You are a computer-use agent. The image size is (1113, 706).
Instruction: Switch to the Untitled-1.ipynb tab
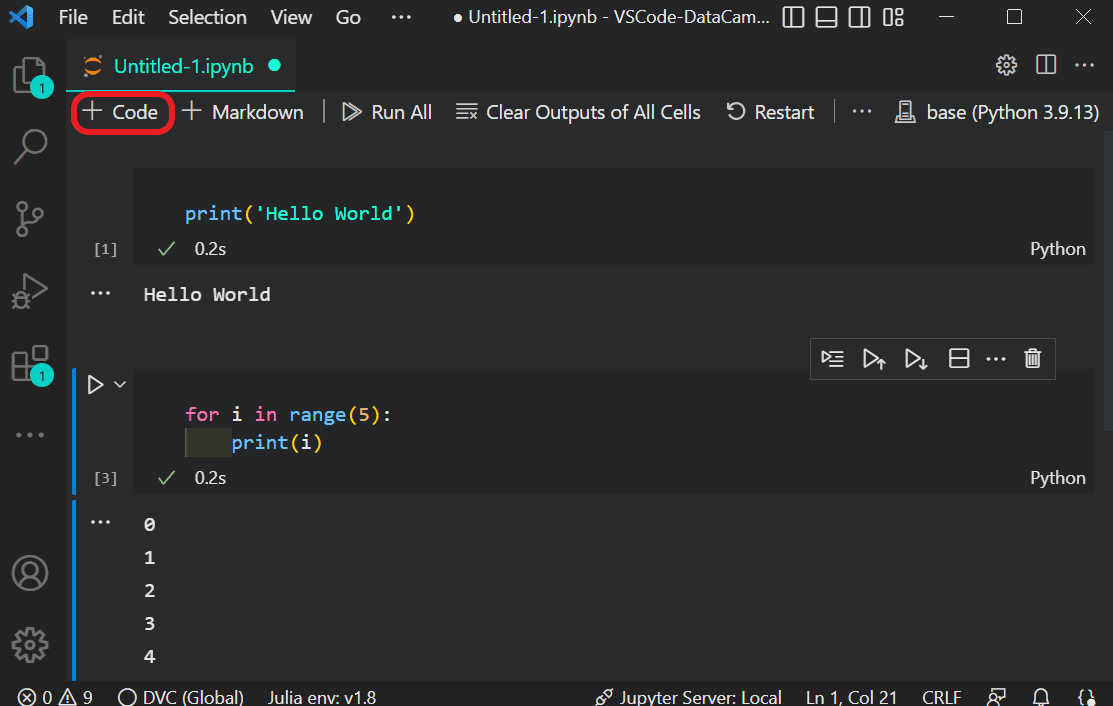(180, 68)
